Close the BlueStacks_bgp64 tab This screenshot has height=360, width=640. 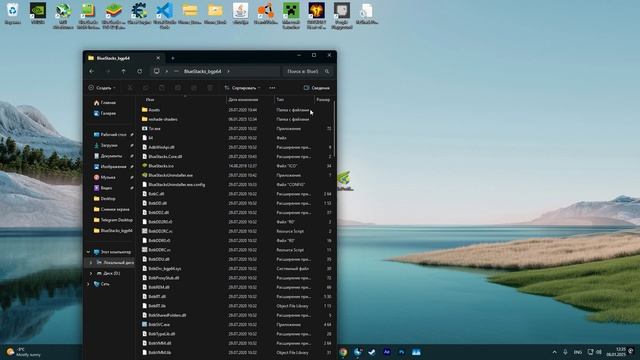pos(158,58)
